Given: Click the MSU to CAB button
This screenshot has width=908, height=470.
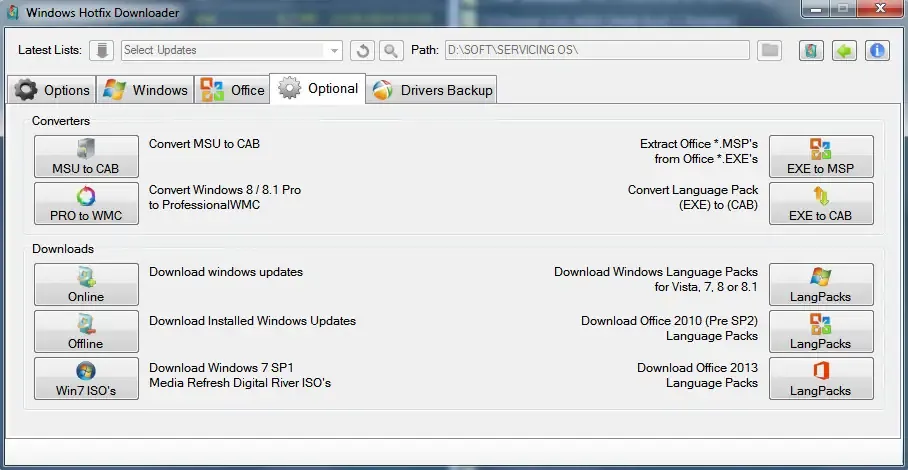Looking at the screenshot, I should (x=86, y=157).
